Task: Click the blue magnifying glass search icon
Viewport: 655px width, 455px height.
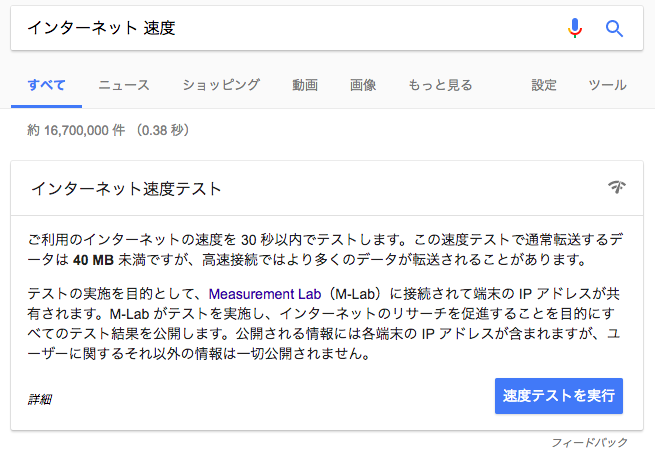Action: tap(614, 28)
